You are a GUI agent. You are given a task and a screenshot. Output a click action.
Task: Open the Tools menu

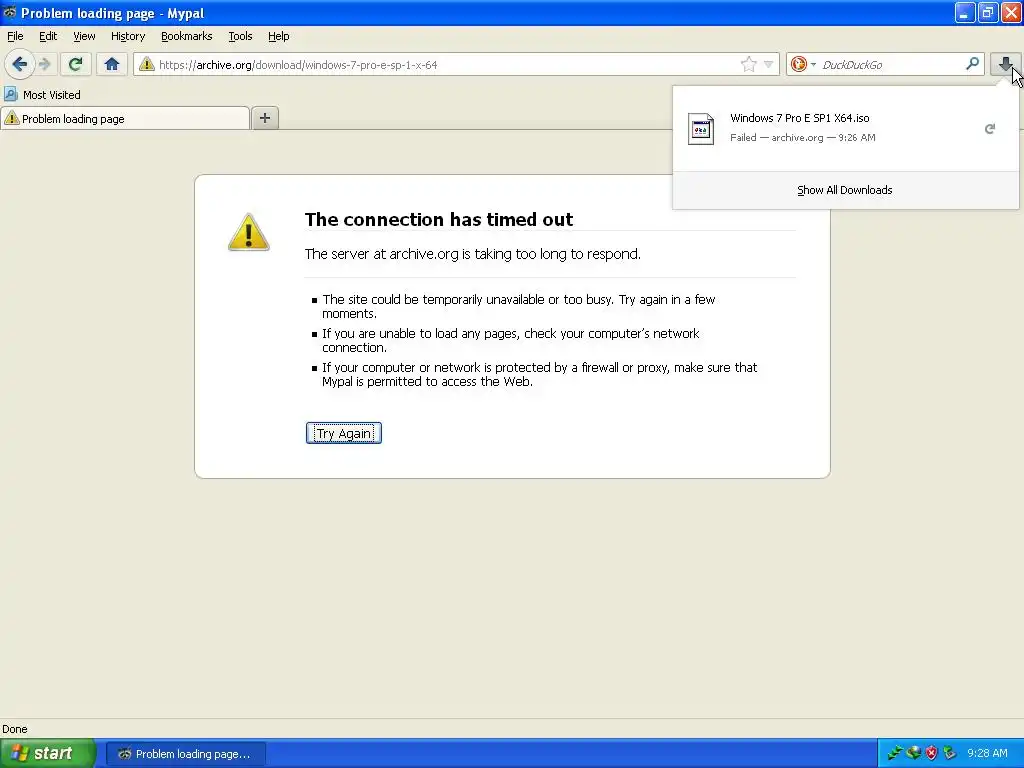pos(240,36)
